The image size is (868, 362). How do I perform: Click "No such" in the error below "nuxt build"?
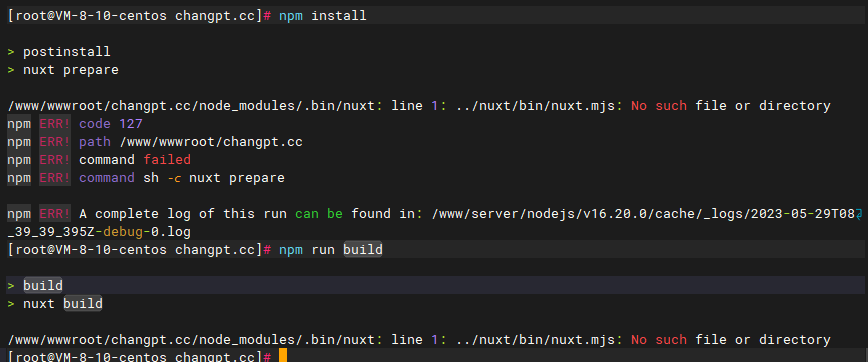tap(659, 339)
